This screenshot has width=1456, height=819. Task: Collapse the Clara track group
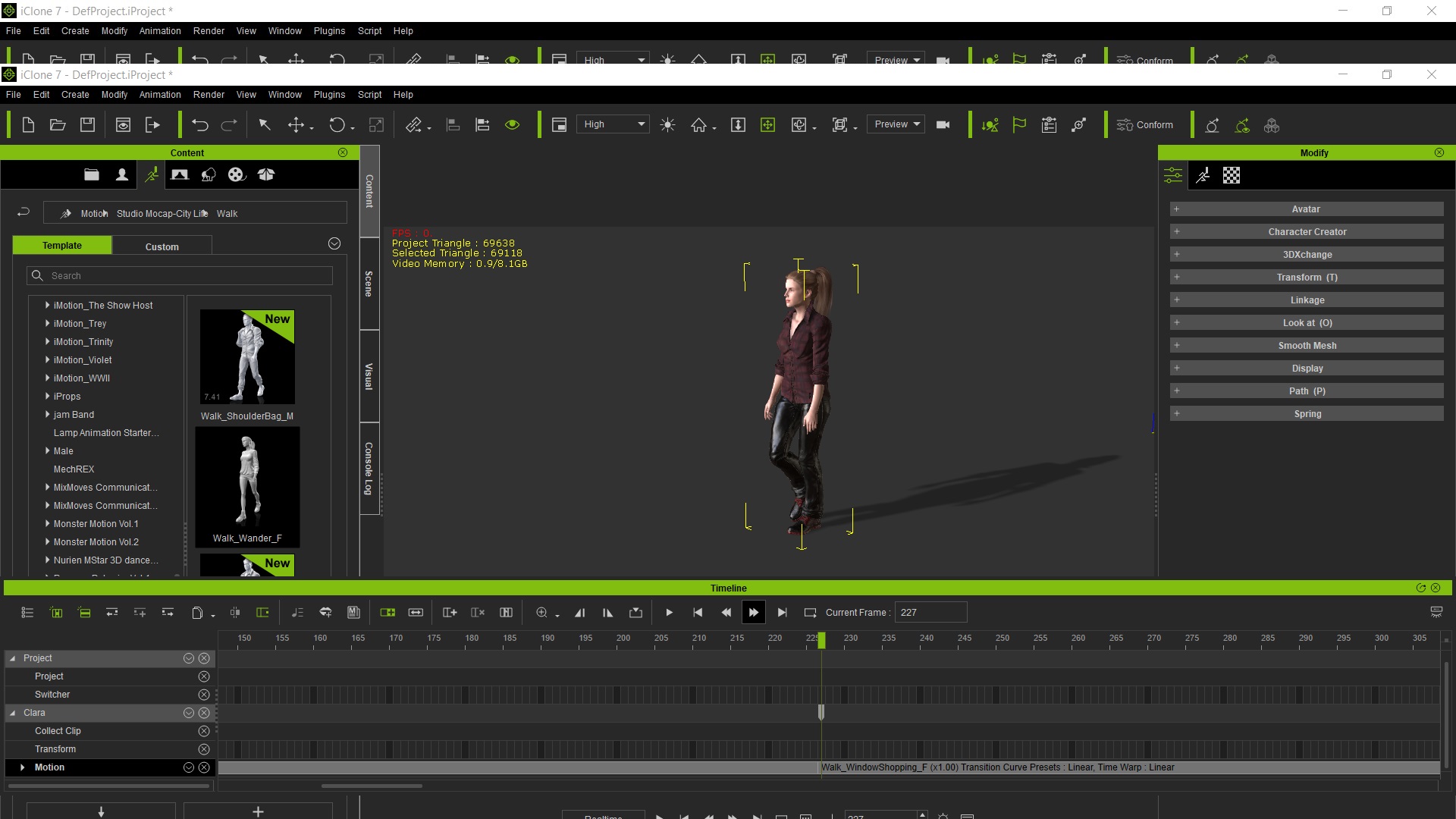pos(13,713)
